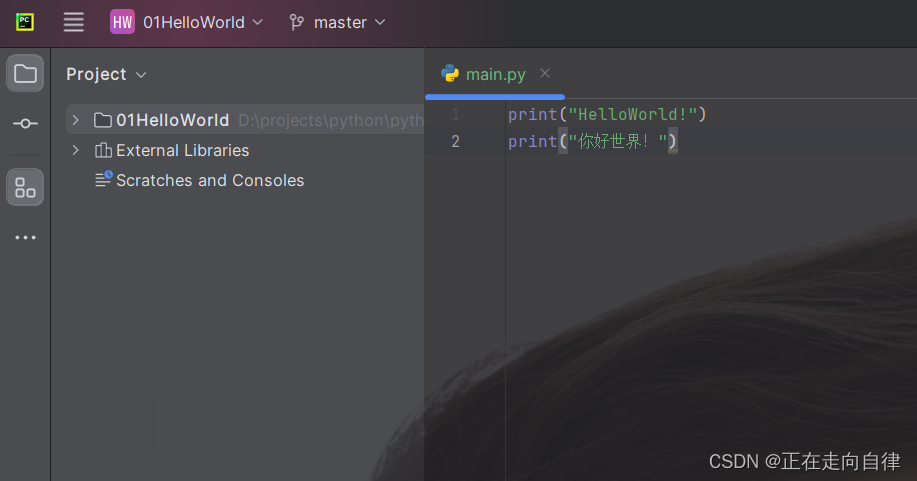Image resolution: width=917 pixels, height=481 pixels.
Task: Select External Libraries in project tree
Action: point(182,150)
